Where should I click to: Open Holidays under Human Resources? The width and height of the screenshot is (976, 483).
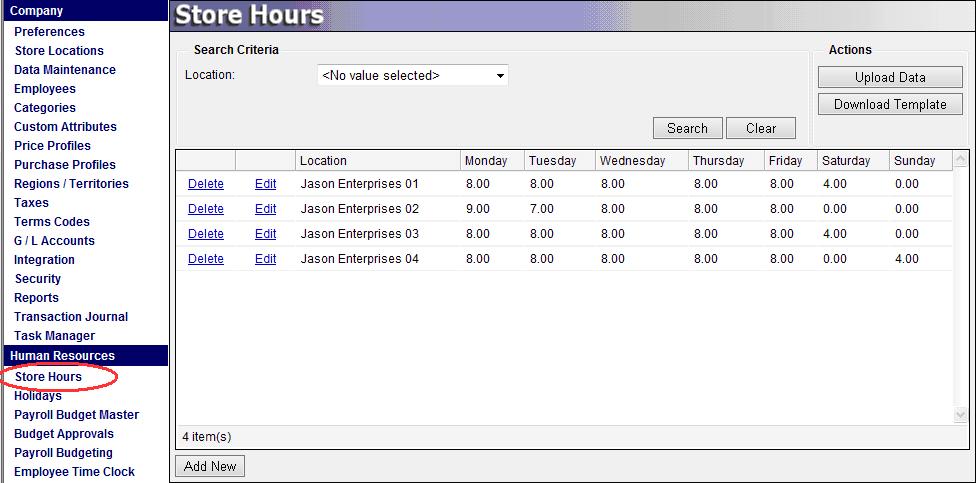(38, 396)
